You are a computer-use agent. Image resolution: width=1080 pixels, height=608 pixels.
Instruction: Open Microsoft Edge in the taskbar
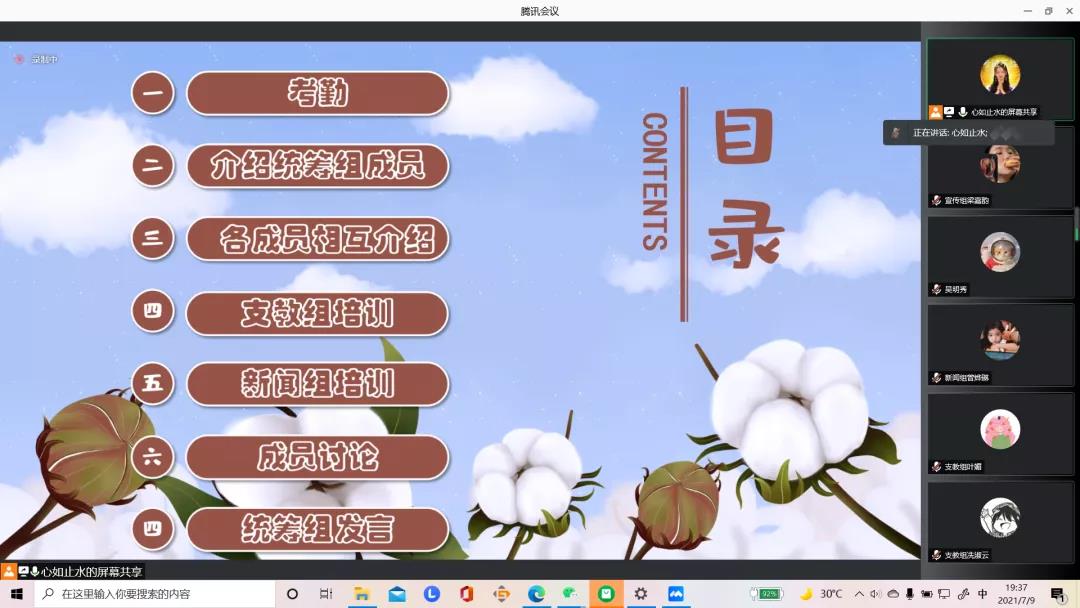tap(536, 594)
